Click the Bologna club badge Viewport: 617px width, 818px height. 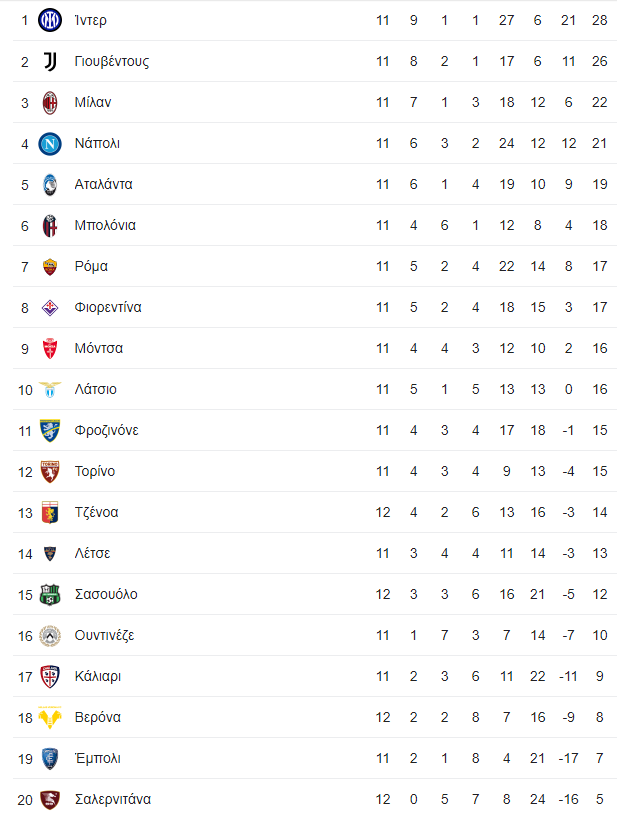pyautogui.click(x=50, y=225)
